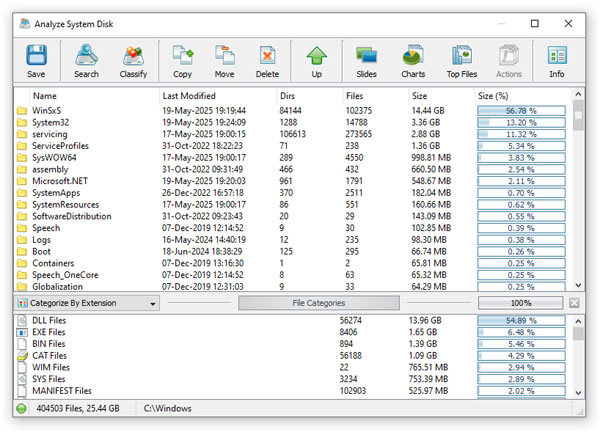Select the DLL Files category
This screenshot has height=432, width=600.
pos(50,320)
